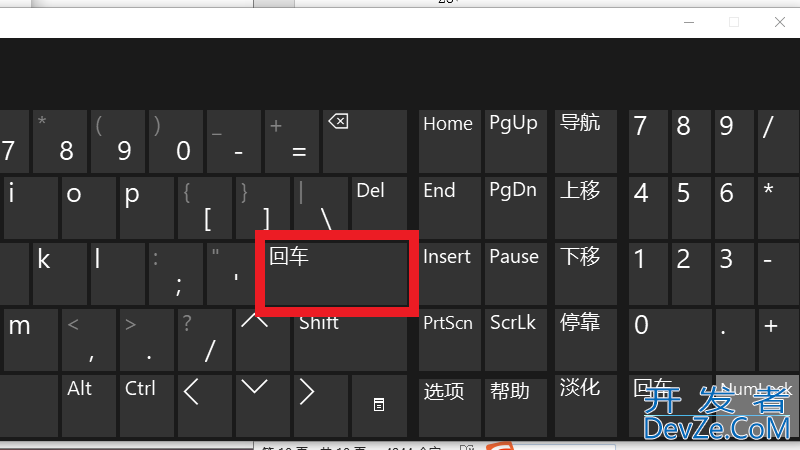Tap the comma and less-than key
Image resolution: width=800 pixels, height=450 pixels.
89,339
